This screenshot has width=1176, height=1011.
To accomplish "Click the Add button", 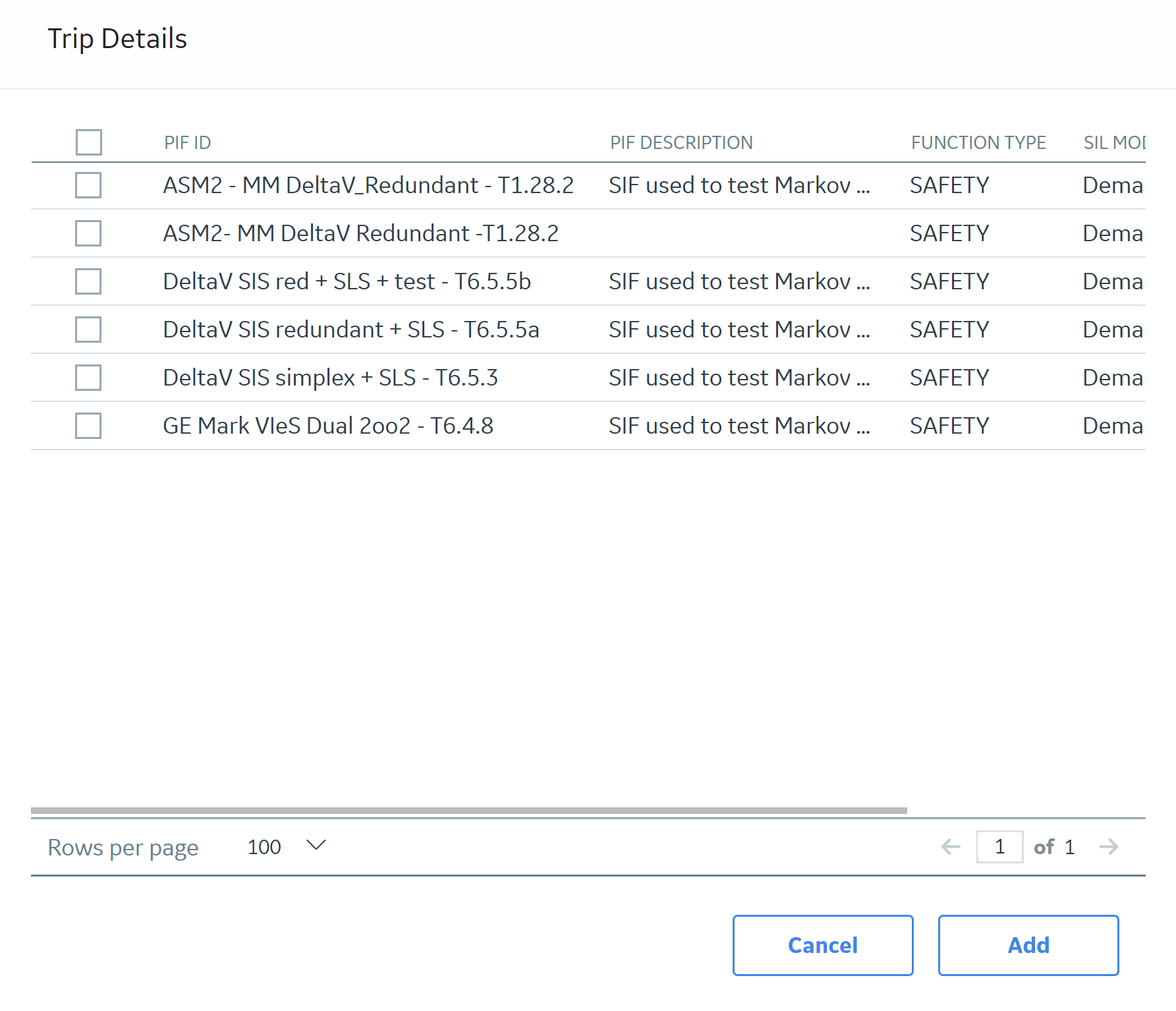I will [1028, 945].
